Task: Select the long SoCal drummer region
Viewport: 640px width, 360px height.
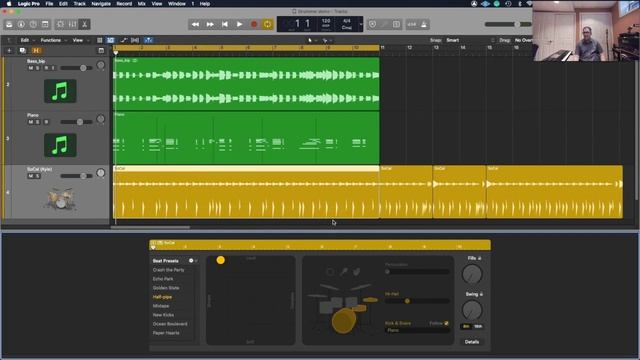Action: click(x=246, y=192)
